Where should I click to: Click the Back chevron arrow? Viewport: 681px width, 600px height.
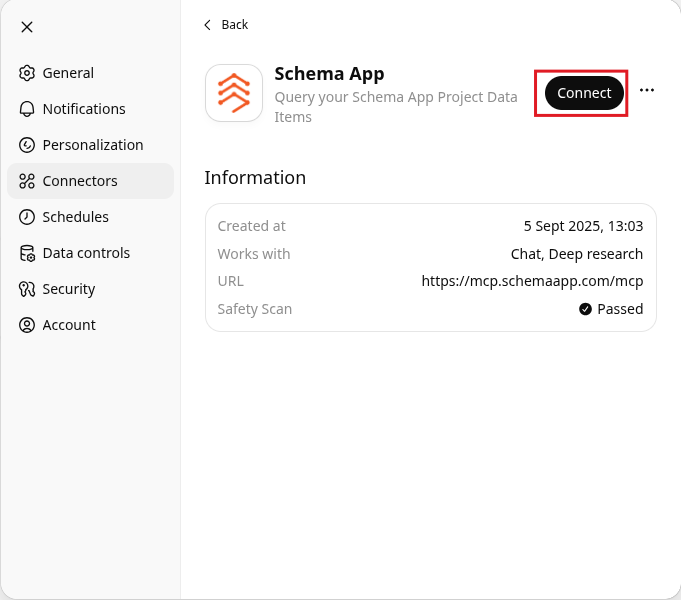click(x=208, y=25)
